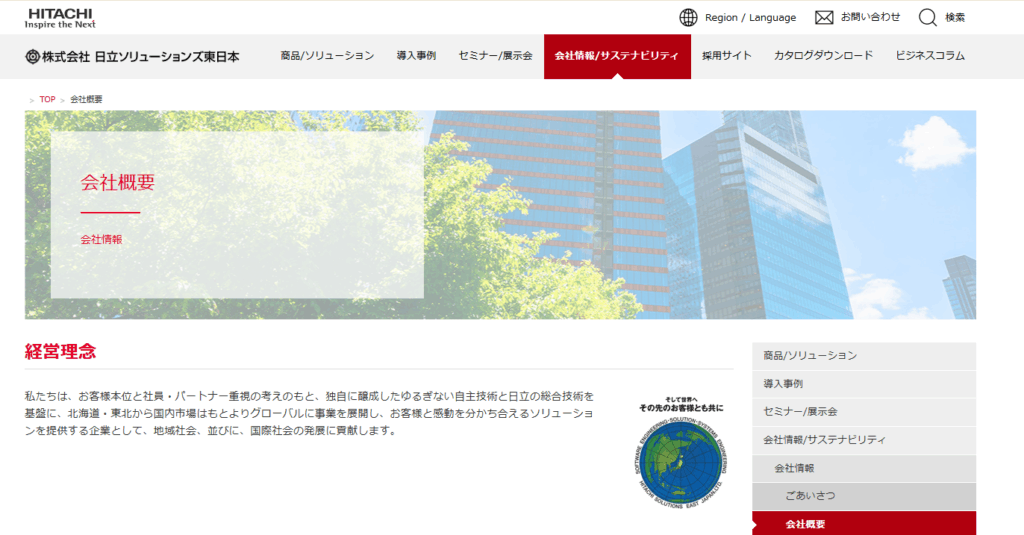The image size is (1024, 535).
Task: Go to the TOP breadcrumb link
Action: tap(47, 99)
